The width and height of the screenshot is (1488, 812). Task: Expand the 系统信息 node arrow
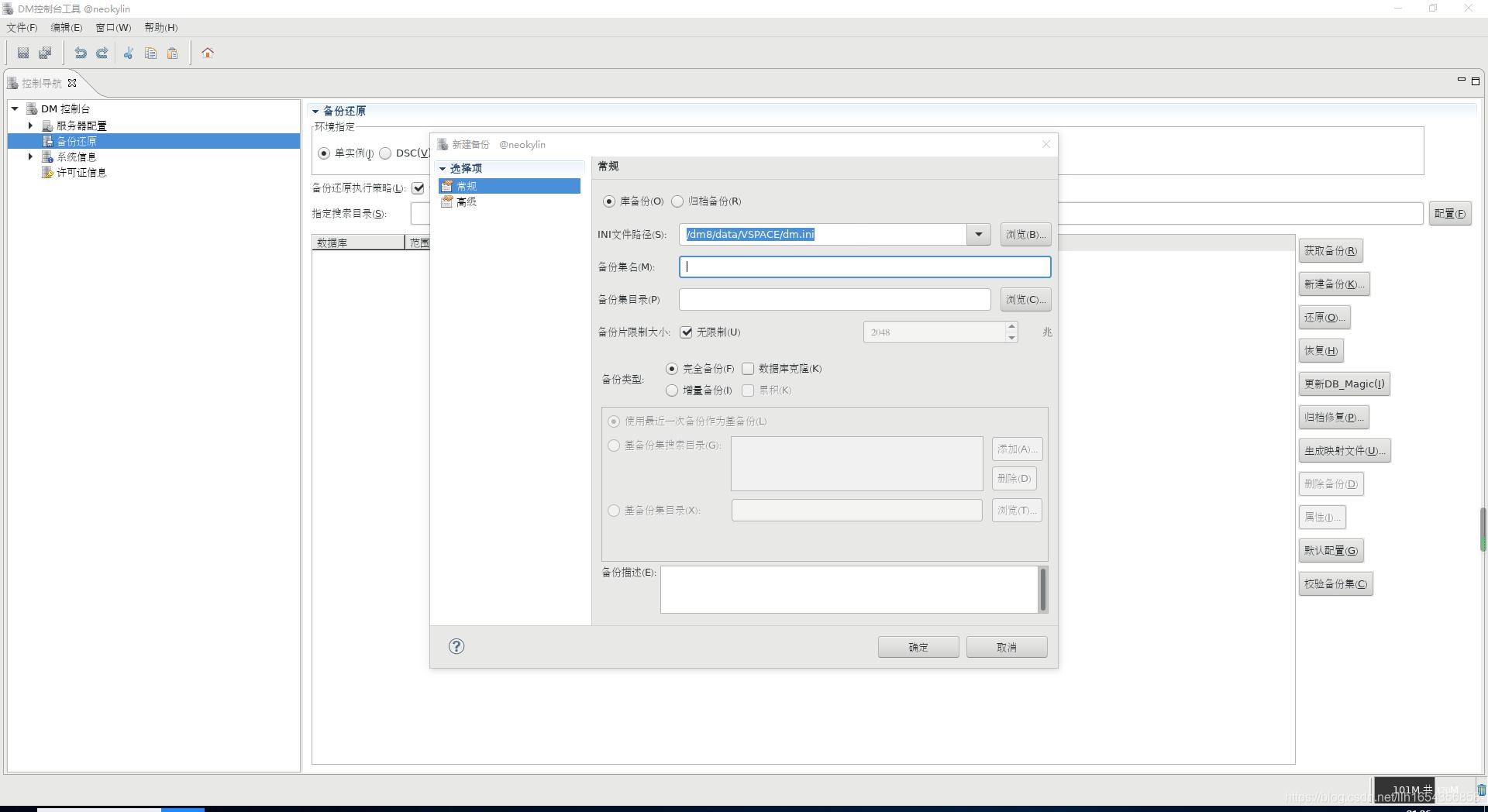click(x=30, y=157)
